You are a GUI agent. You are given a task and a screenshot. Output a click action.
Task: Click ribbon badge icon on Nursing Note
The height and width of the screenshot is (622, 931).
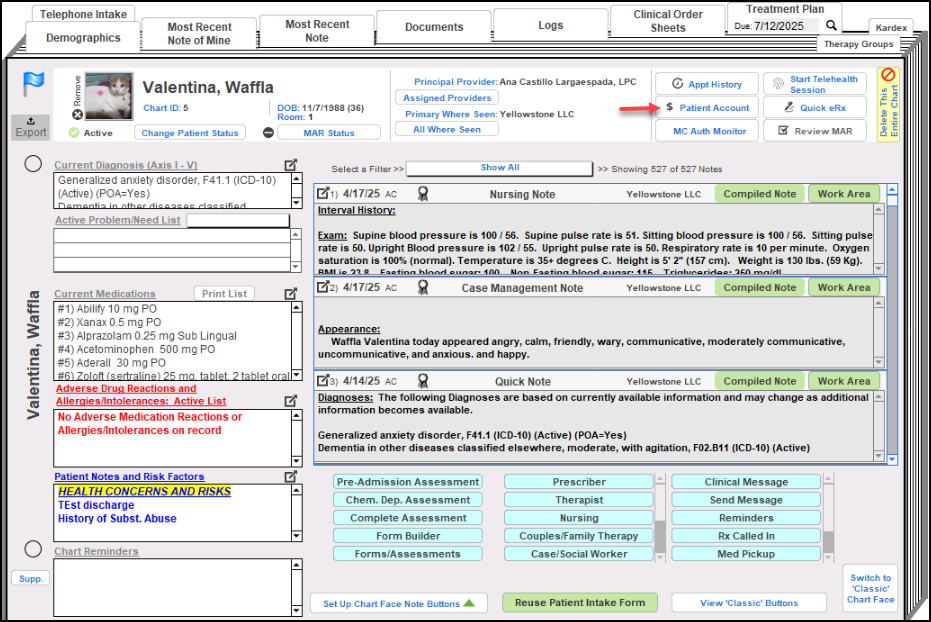pyautogui.click(x=423, y=194)
